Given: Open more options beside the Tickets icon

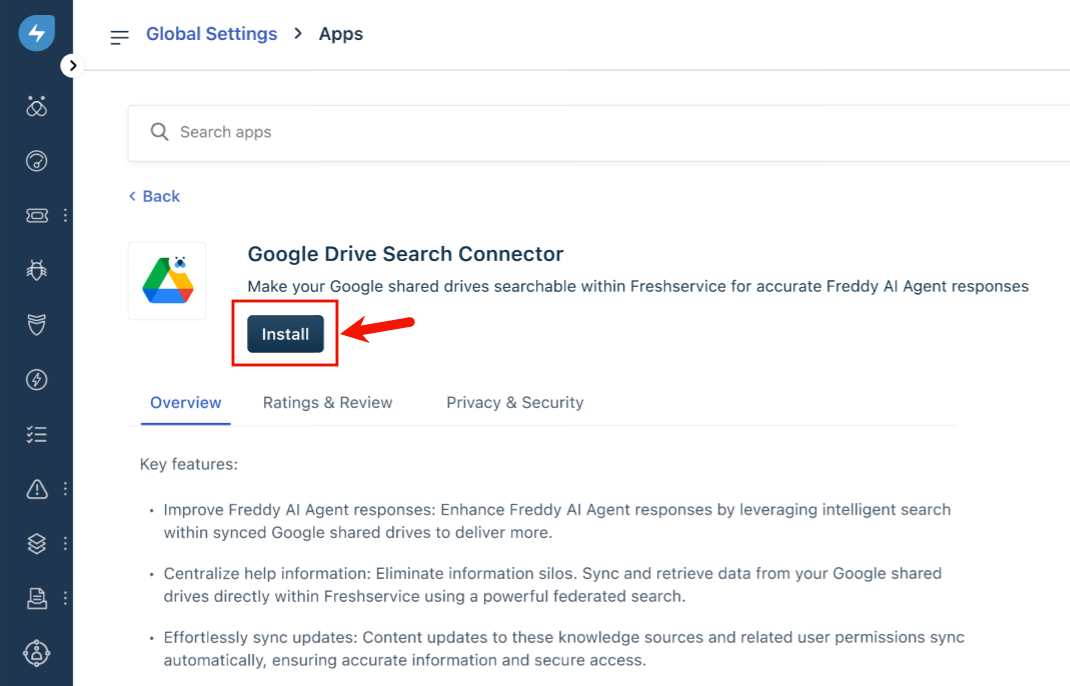Looking at the screenshot, I should (66, 216).
